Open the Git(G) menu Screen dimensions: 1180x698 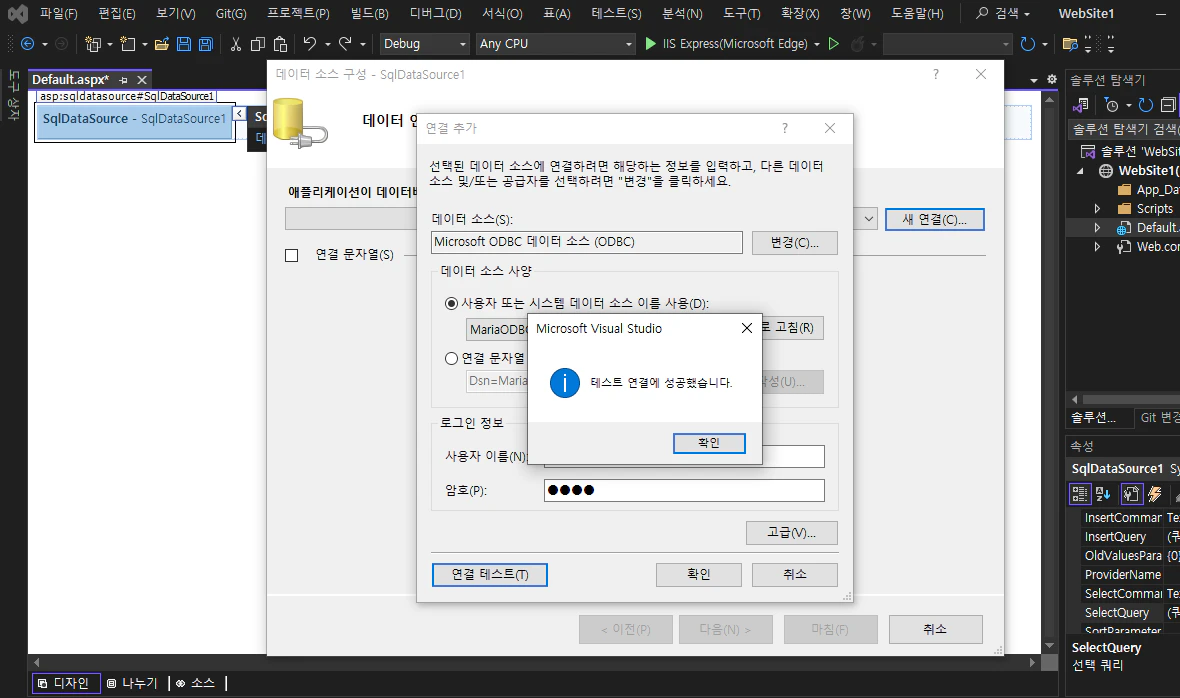click(231, 14)
